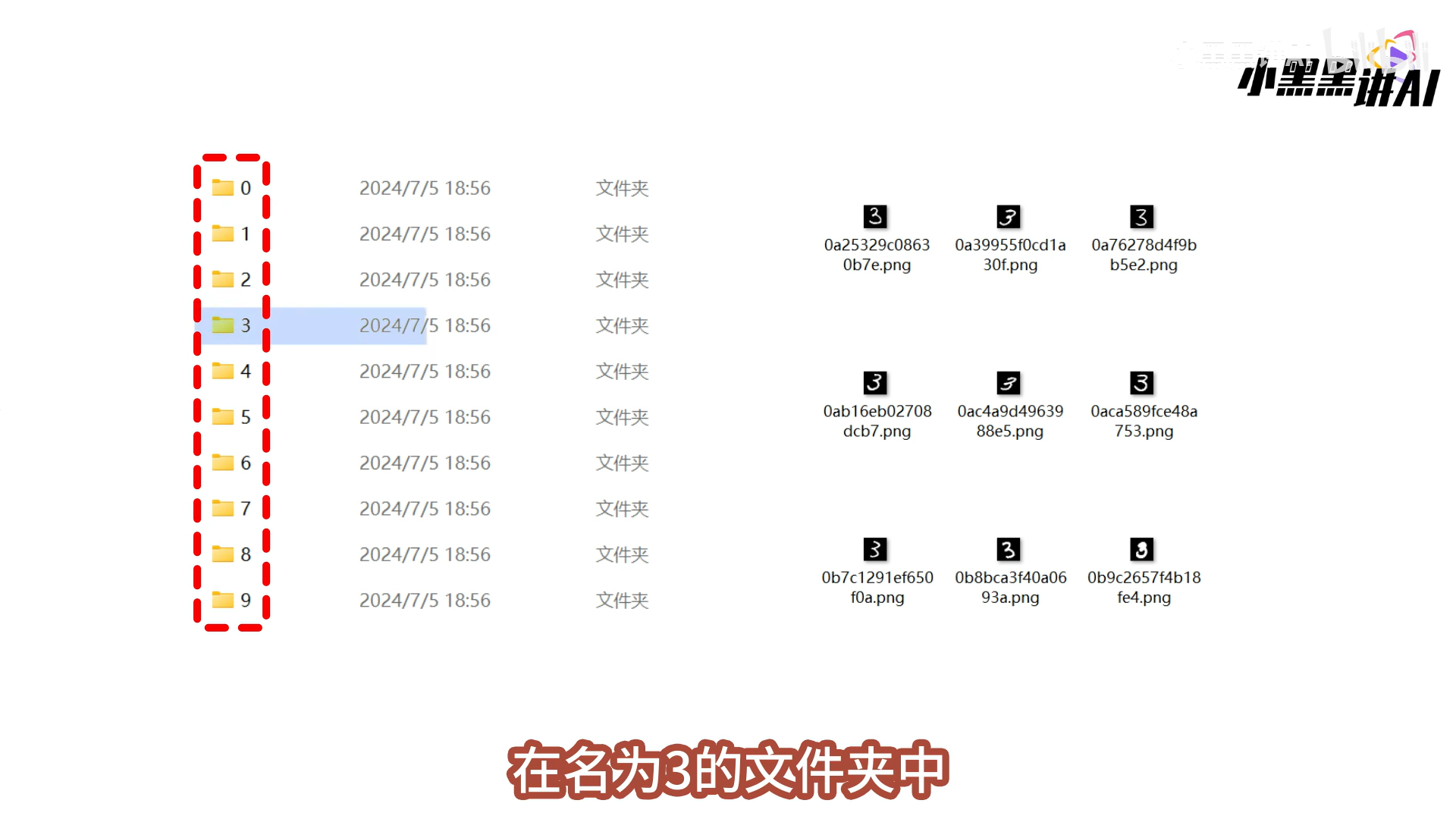Screen dimensions: 1456x819
Task: Select folder 2 icon
Action: 223,279
